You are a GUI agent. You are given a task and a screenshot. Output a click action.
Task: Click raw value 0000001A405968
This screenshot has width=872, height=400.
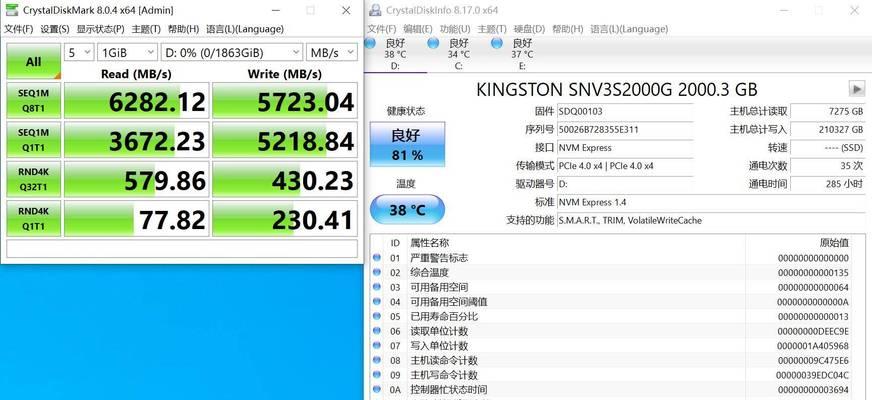tap(813, 345)
